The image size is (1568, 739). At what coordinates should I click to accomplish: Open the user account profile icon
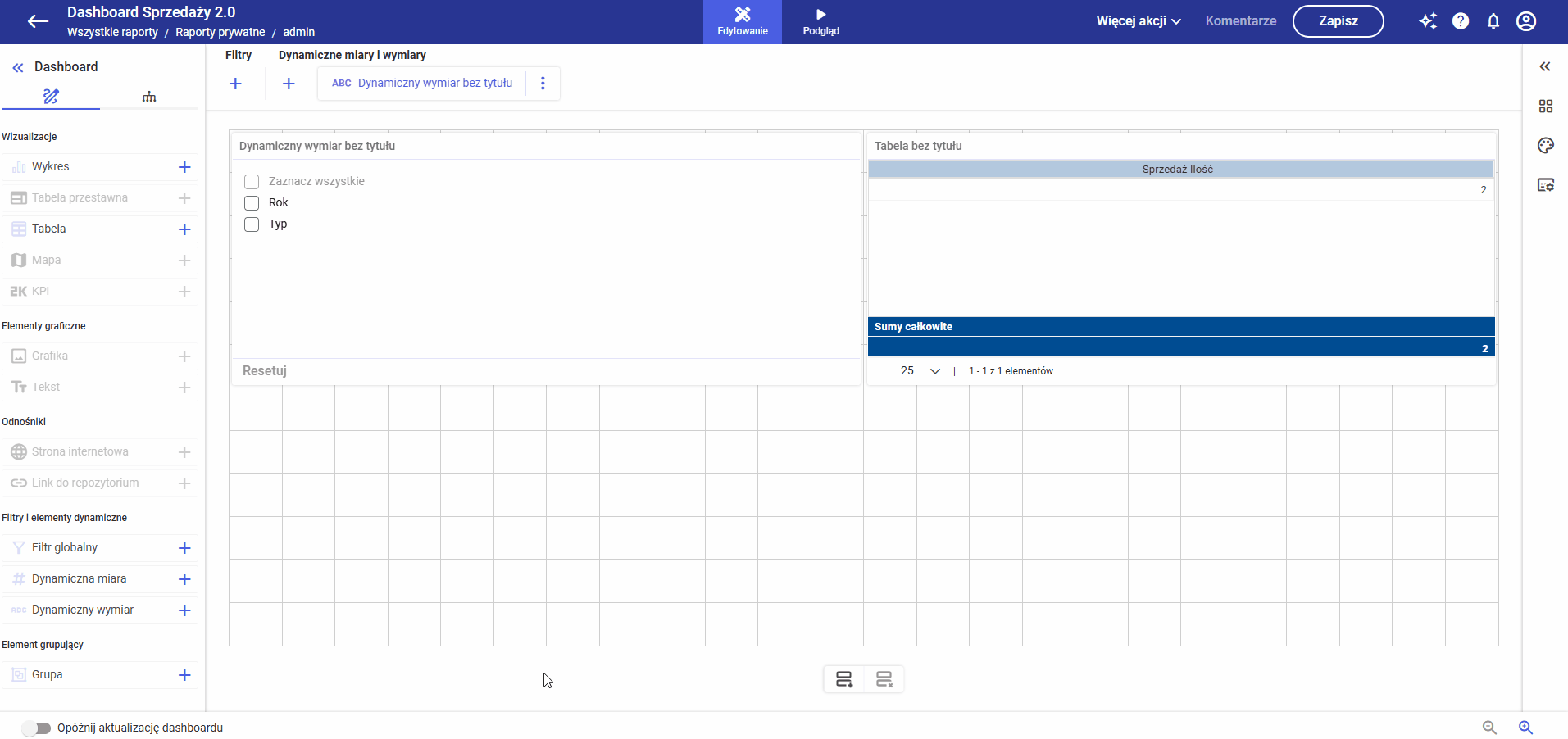tap(1526, 21)
